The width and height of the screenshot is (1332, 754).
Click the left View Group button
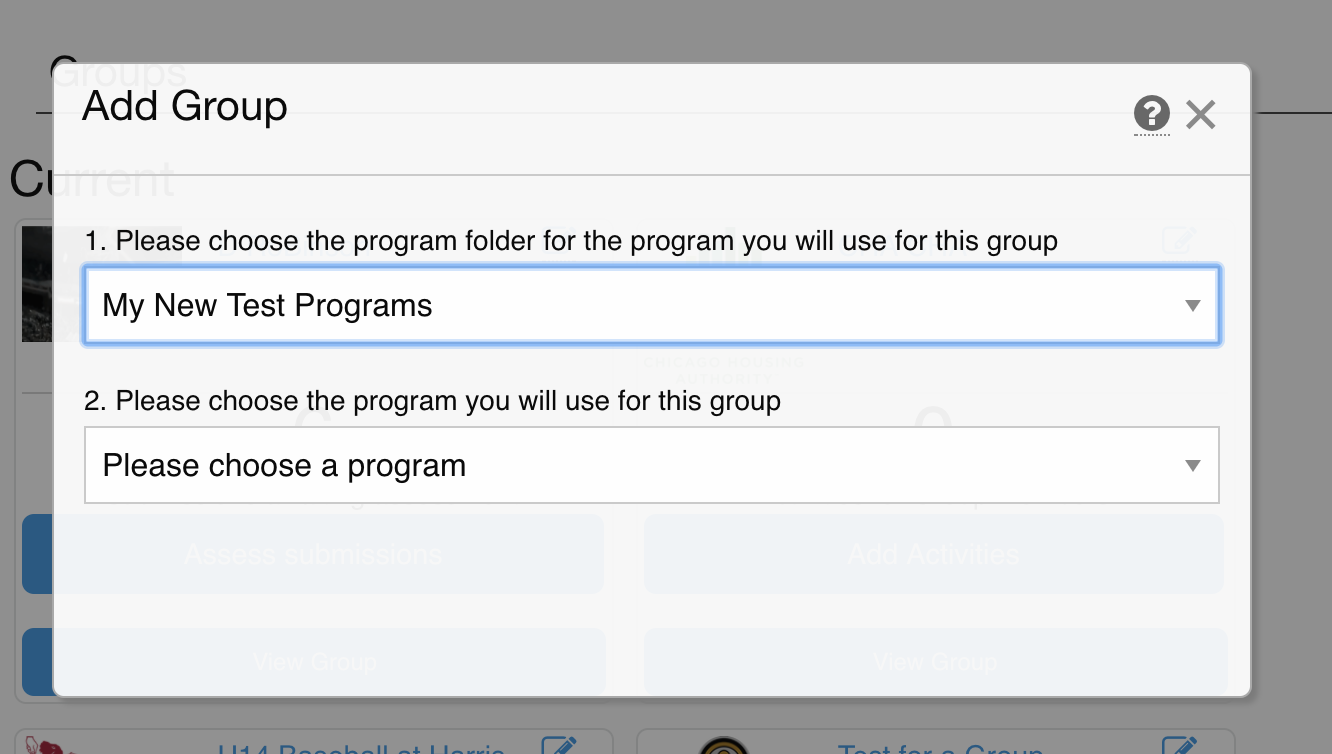point(314,661)
